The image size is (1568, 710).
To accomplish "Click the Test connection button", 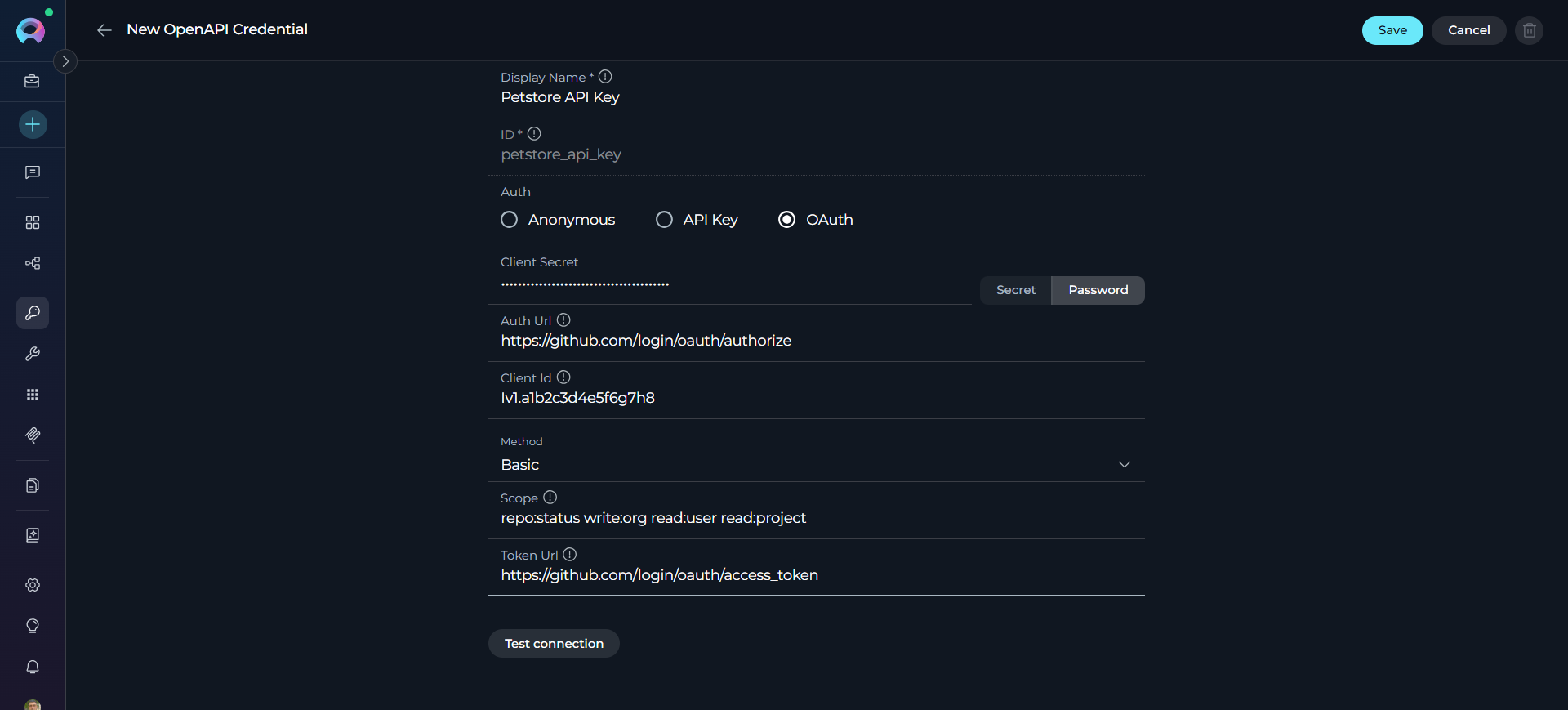I will 554,644.
